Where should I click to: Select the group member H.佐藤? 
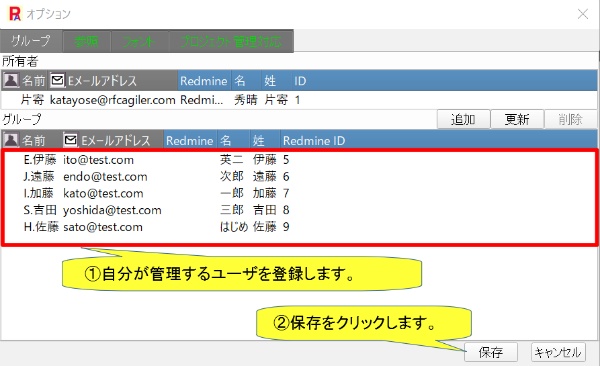pos(41,227)
